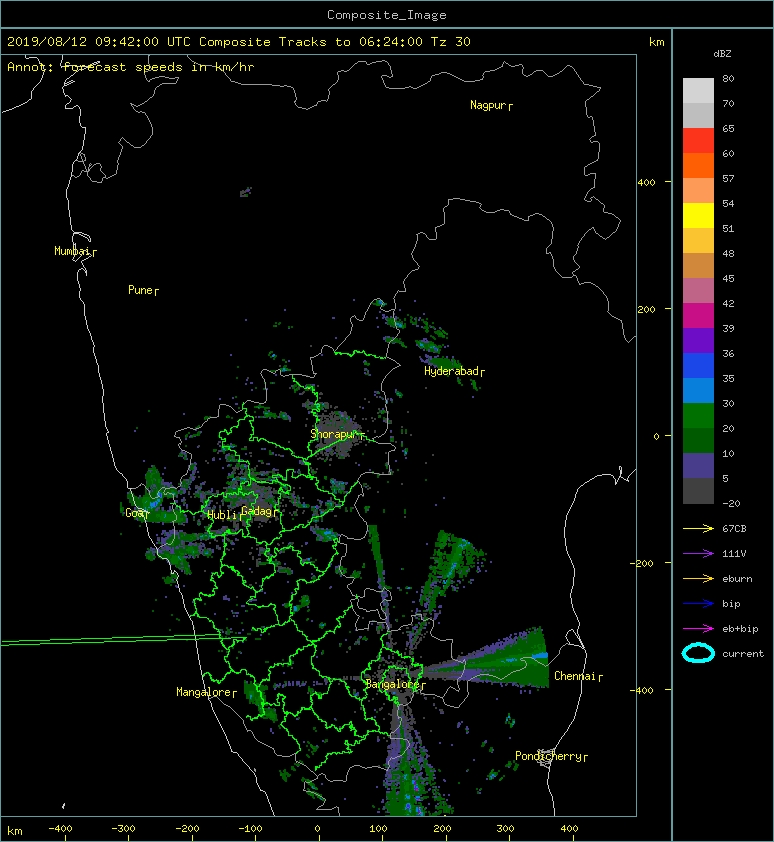Click the current legend label
Image resolution: width=774 pixels, height=842 pixels.
point(743,654)
